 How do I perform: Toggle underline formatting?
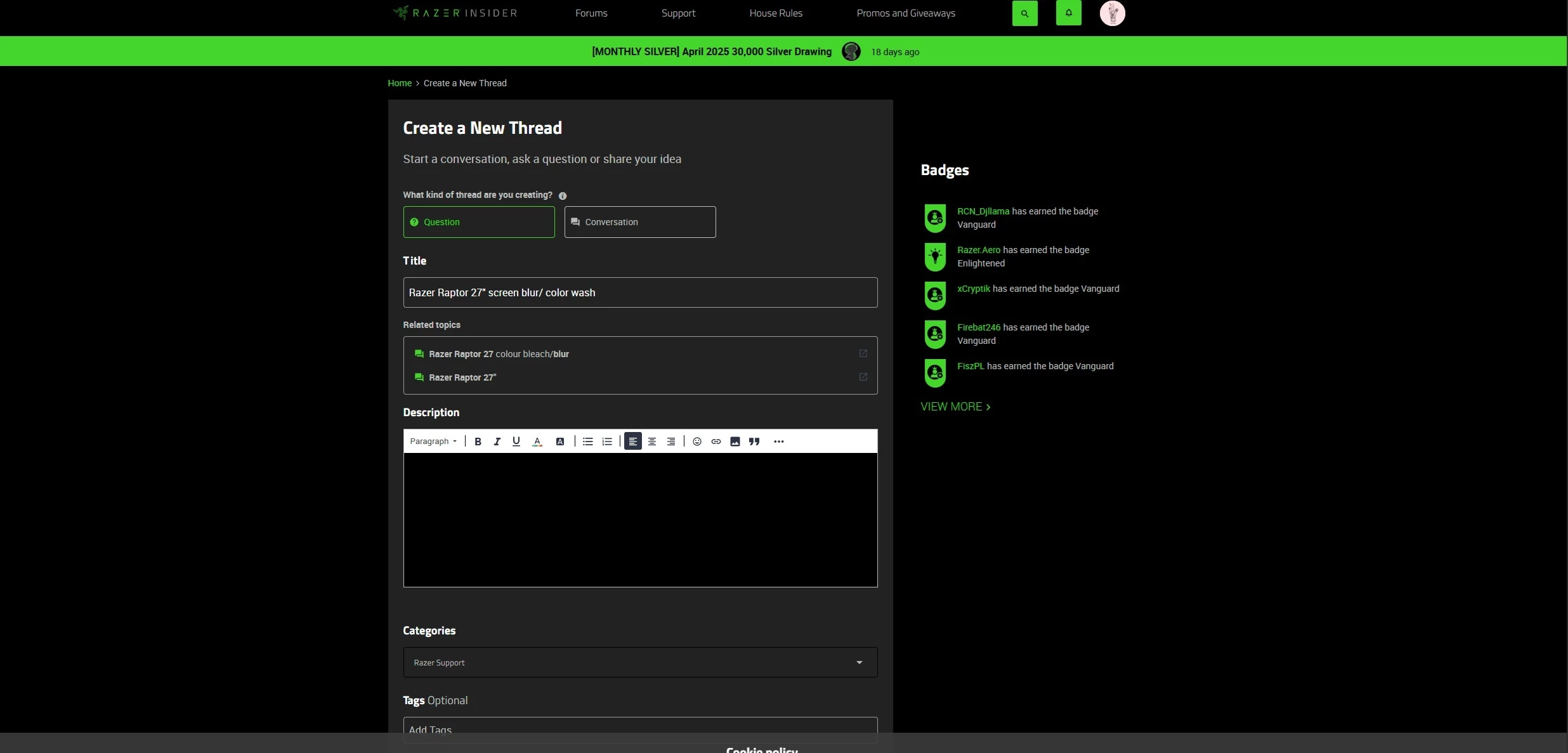pos(516,442)
